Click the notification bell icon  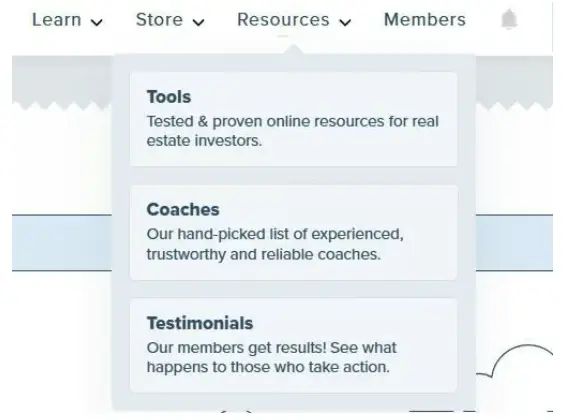(x=509, y=19)
